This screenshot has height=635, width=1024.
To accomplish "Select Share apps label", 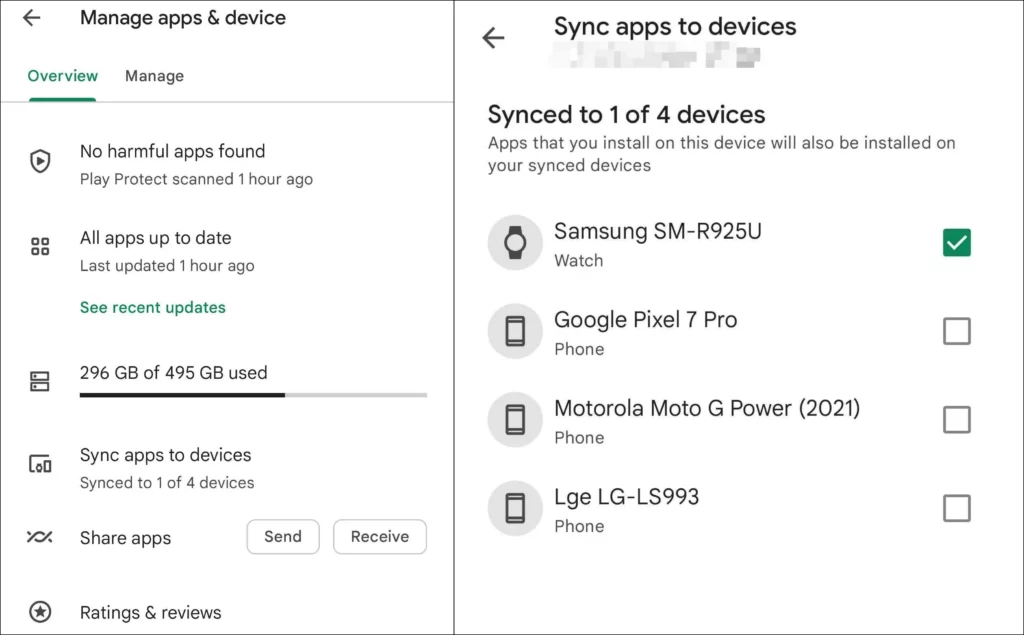I will point(125,538).
